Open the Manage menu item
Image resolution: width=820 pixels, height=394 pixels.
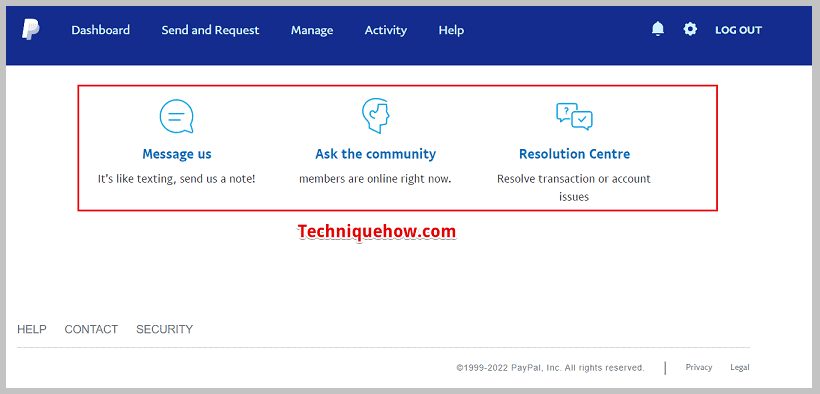[x=312, y=31]
